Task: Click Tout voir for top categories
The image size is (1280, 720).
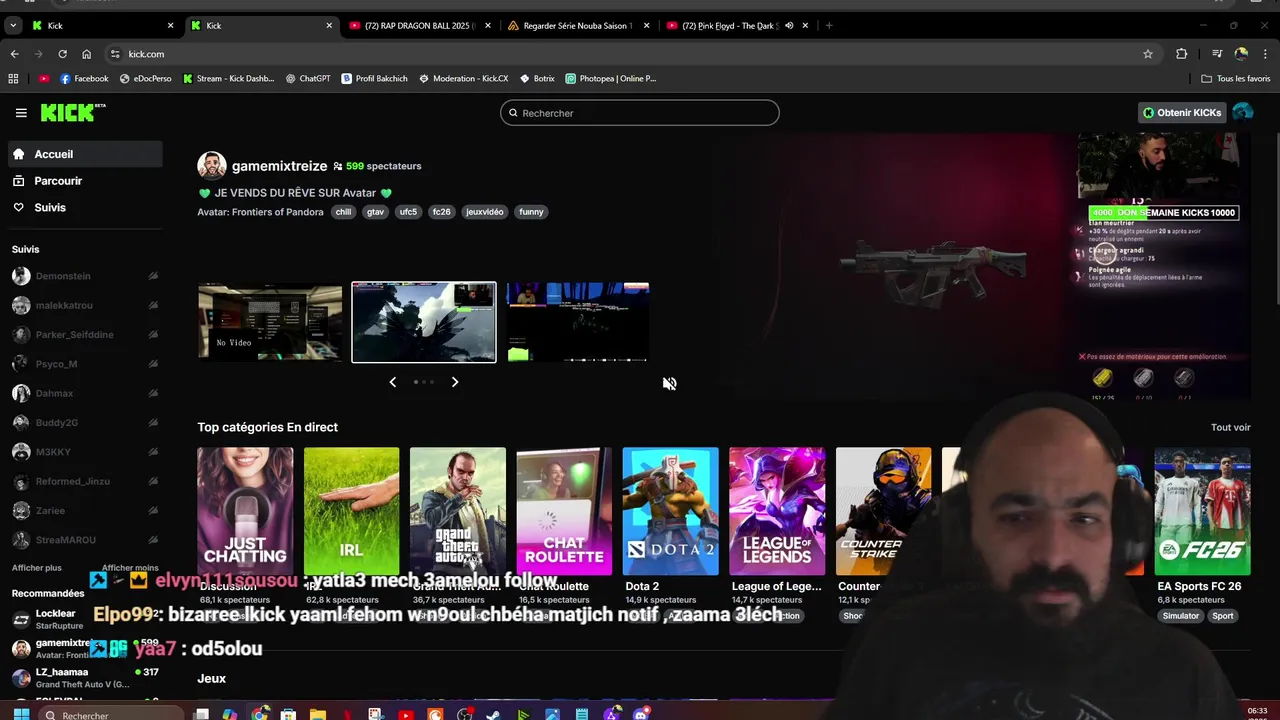Action: [1230, 427]
